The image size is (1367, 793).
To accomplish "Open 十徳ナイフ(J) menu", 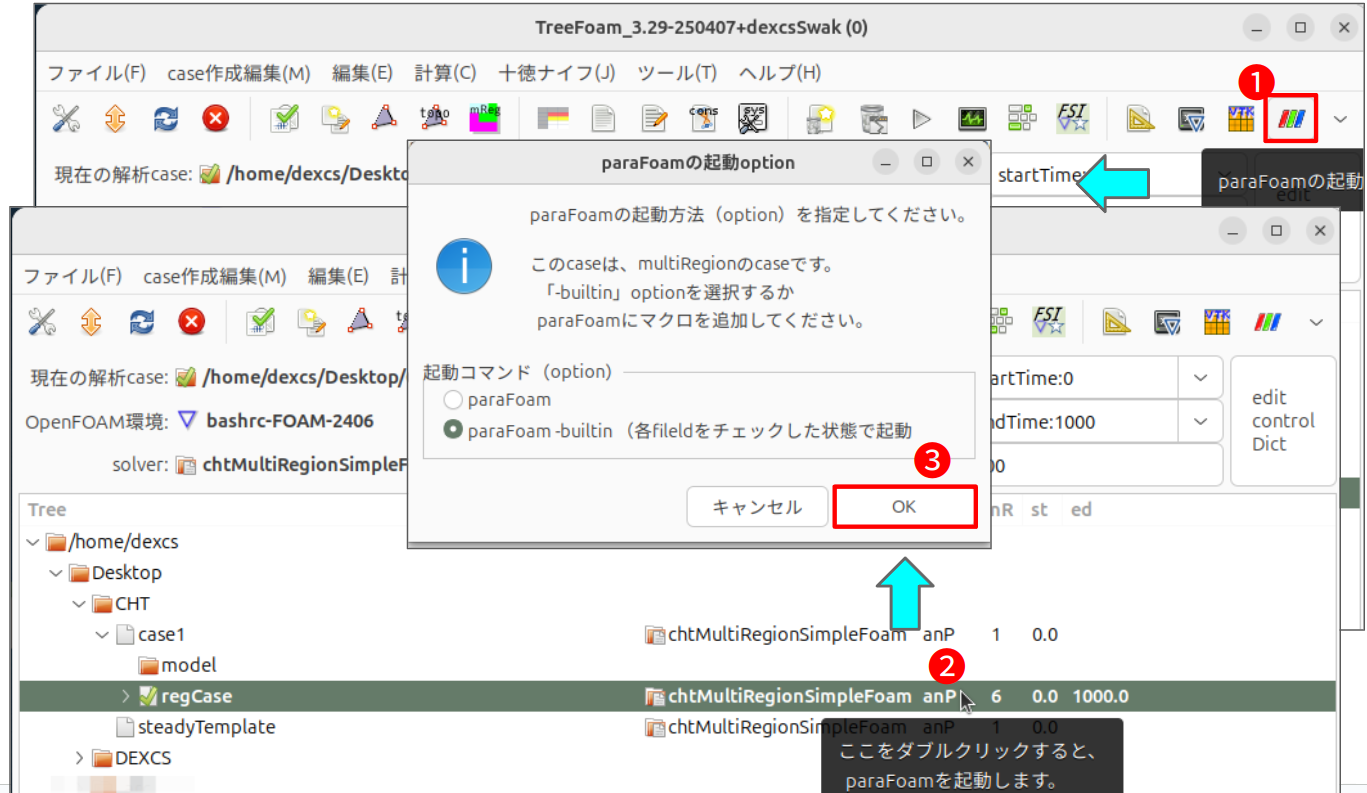I will click(x=557, y=73).
